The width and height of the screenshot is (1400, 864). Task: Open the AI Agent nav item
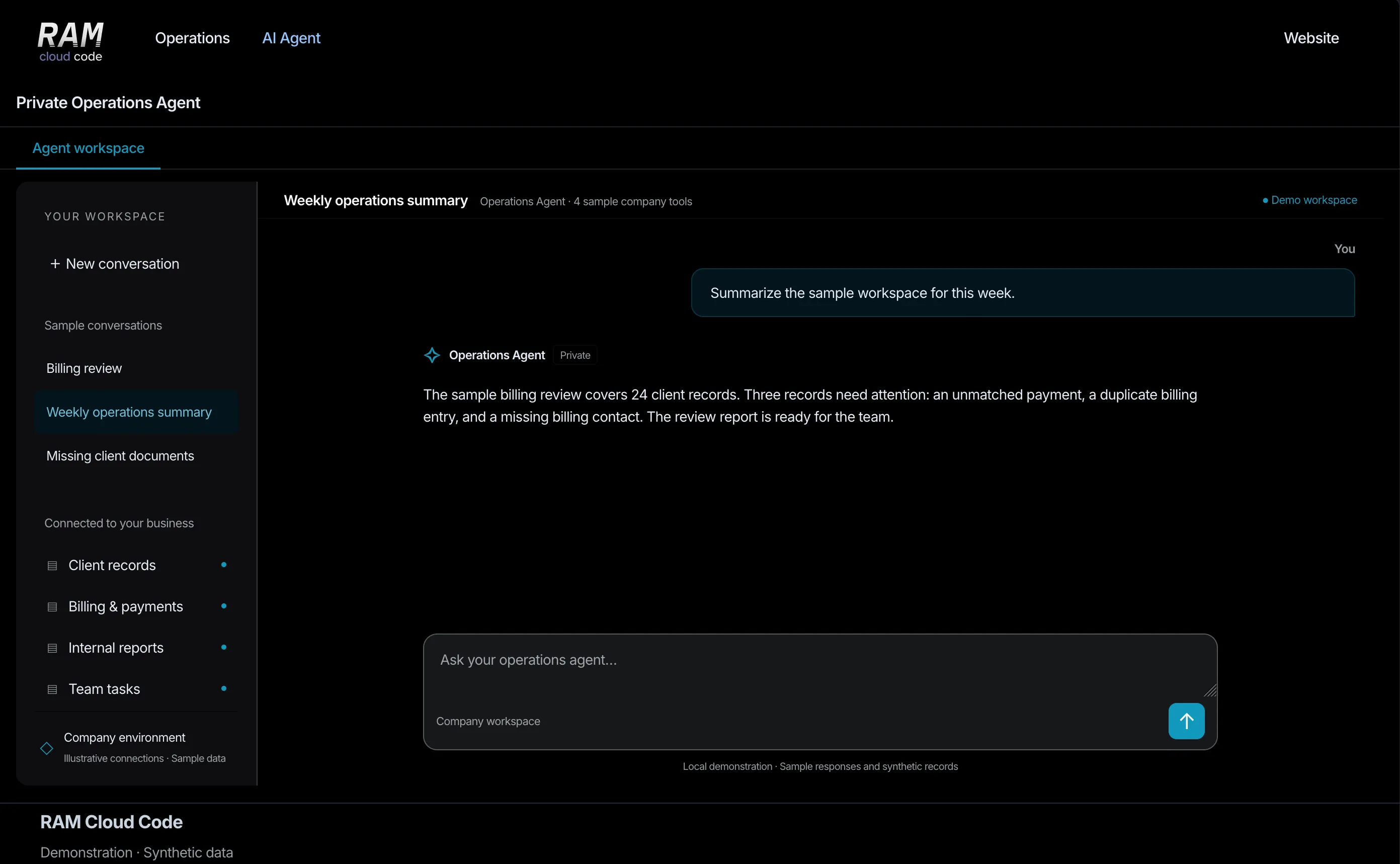point(291,38)
